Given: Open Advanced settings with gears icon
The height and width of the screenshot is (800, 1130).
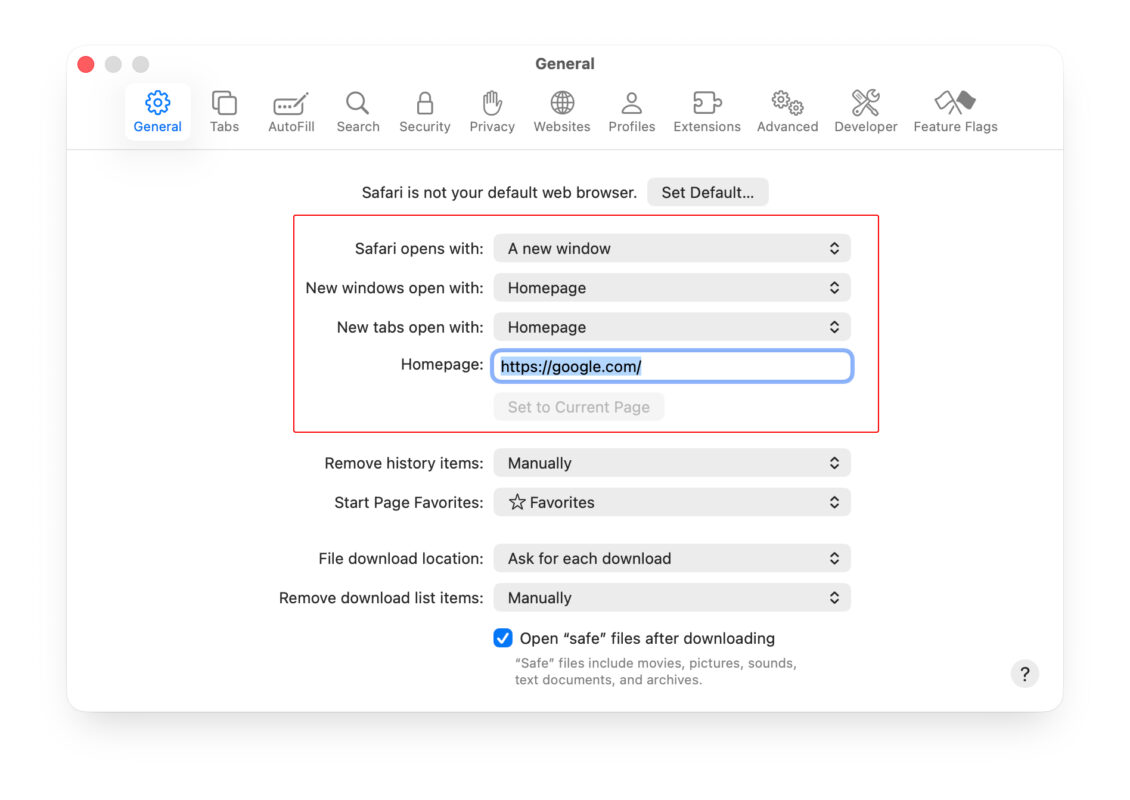Looking at the screenshot, I should click(x=787, y=111).
